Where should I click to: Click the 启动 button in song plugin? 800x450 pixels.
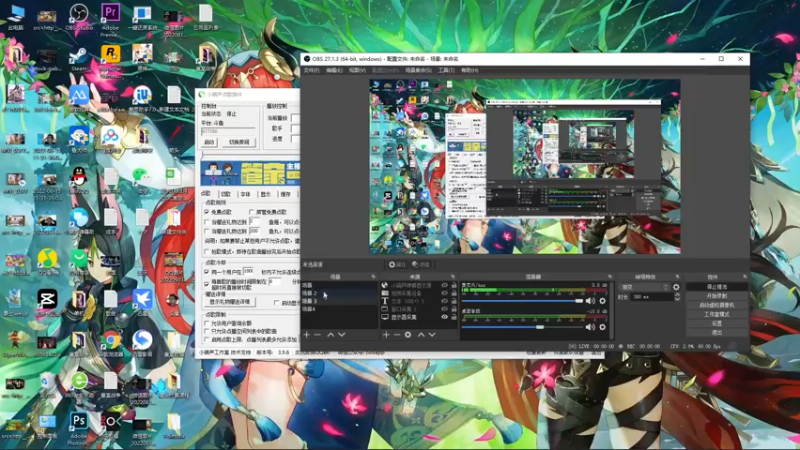tap(209, 142)
